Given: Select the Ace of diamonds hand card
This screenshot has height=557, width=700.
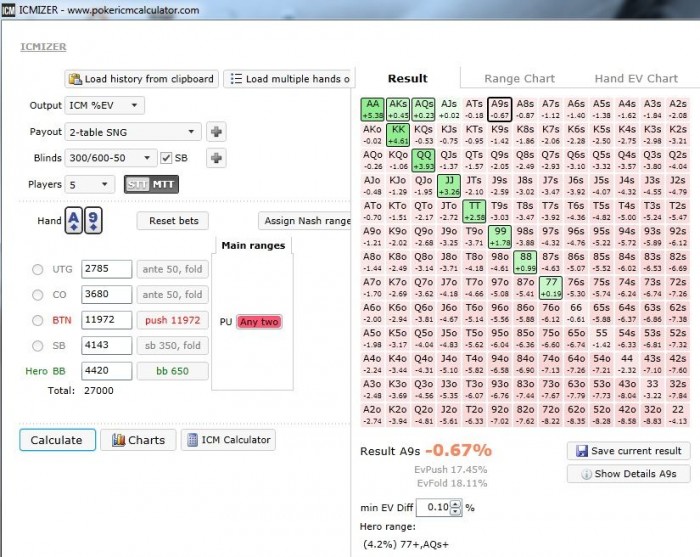Looking at the screenshot, I should pyautogui.click(x=74, y=220).
